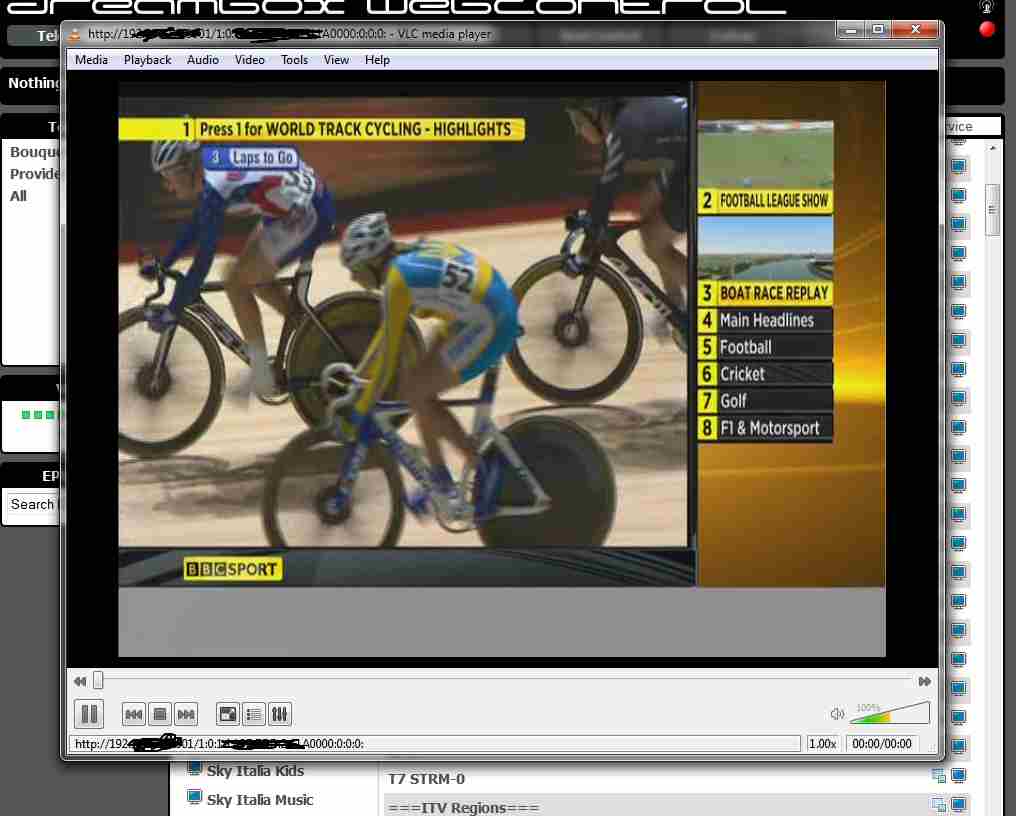Click the red record indicator in web control
The width and height of the screenshot is (1016, 816).
(986, 29)
